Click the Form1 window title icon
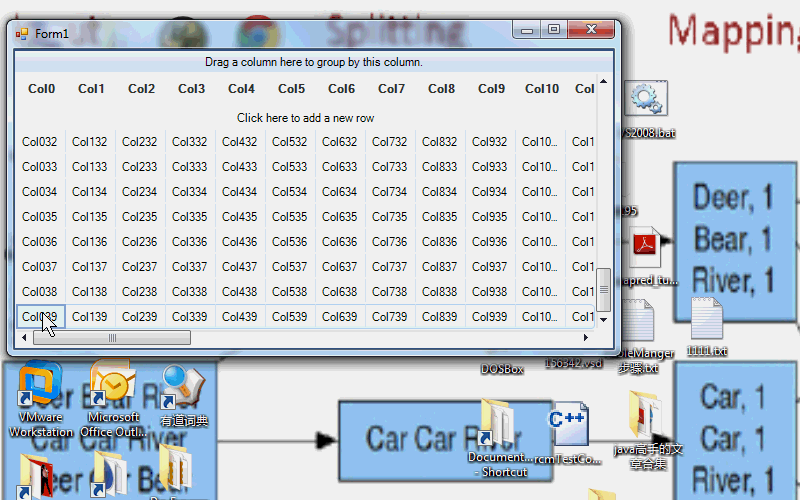The width and height of the screenshot is (800, 500). (22, 34)
